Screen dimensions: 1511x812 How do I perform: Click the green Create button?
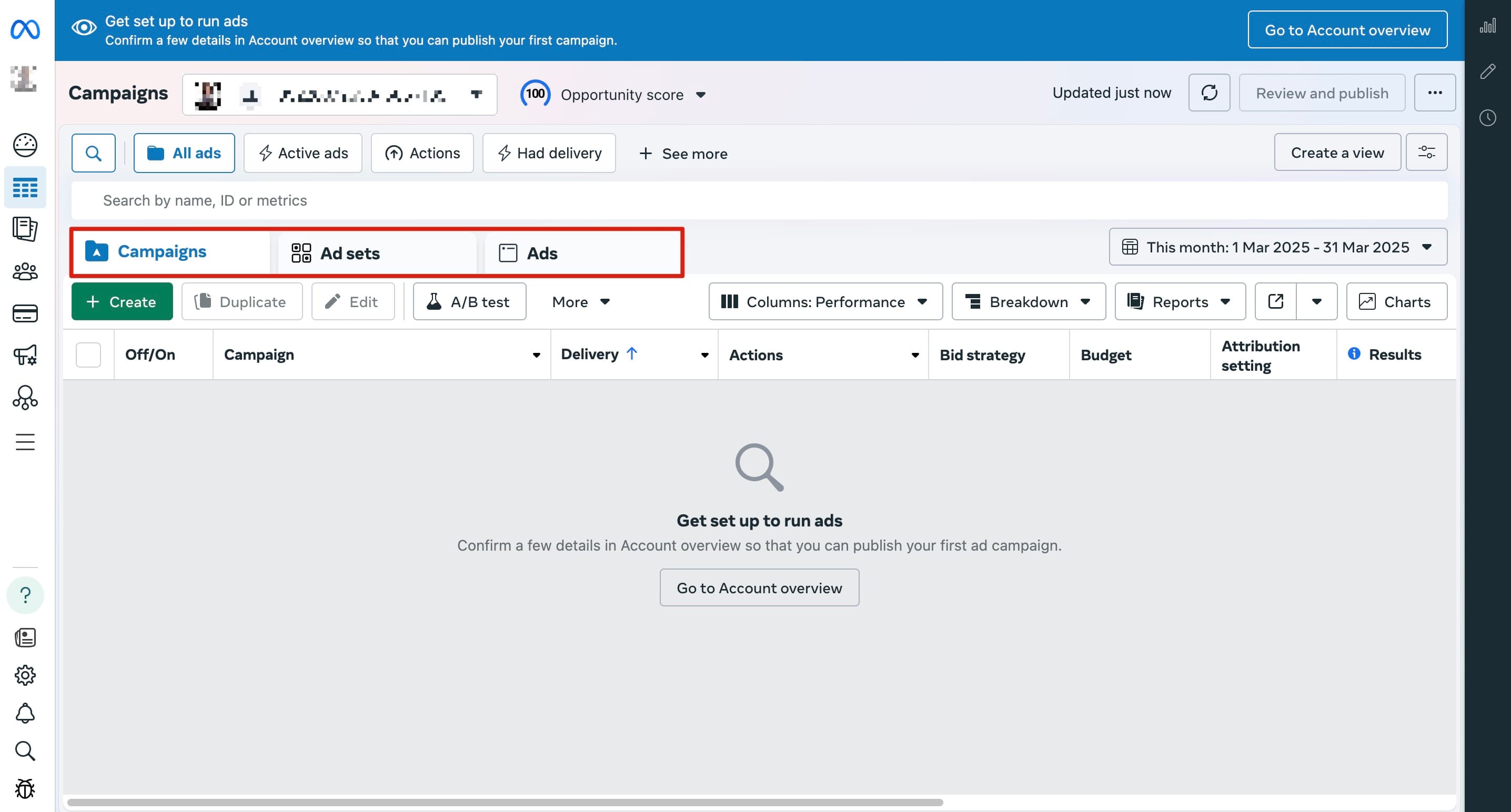coord(122,301)
